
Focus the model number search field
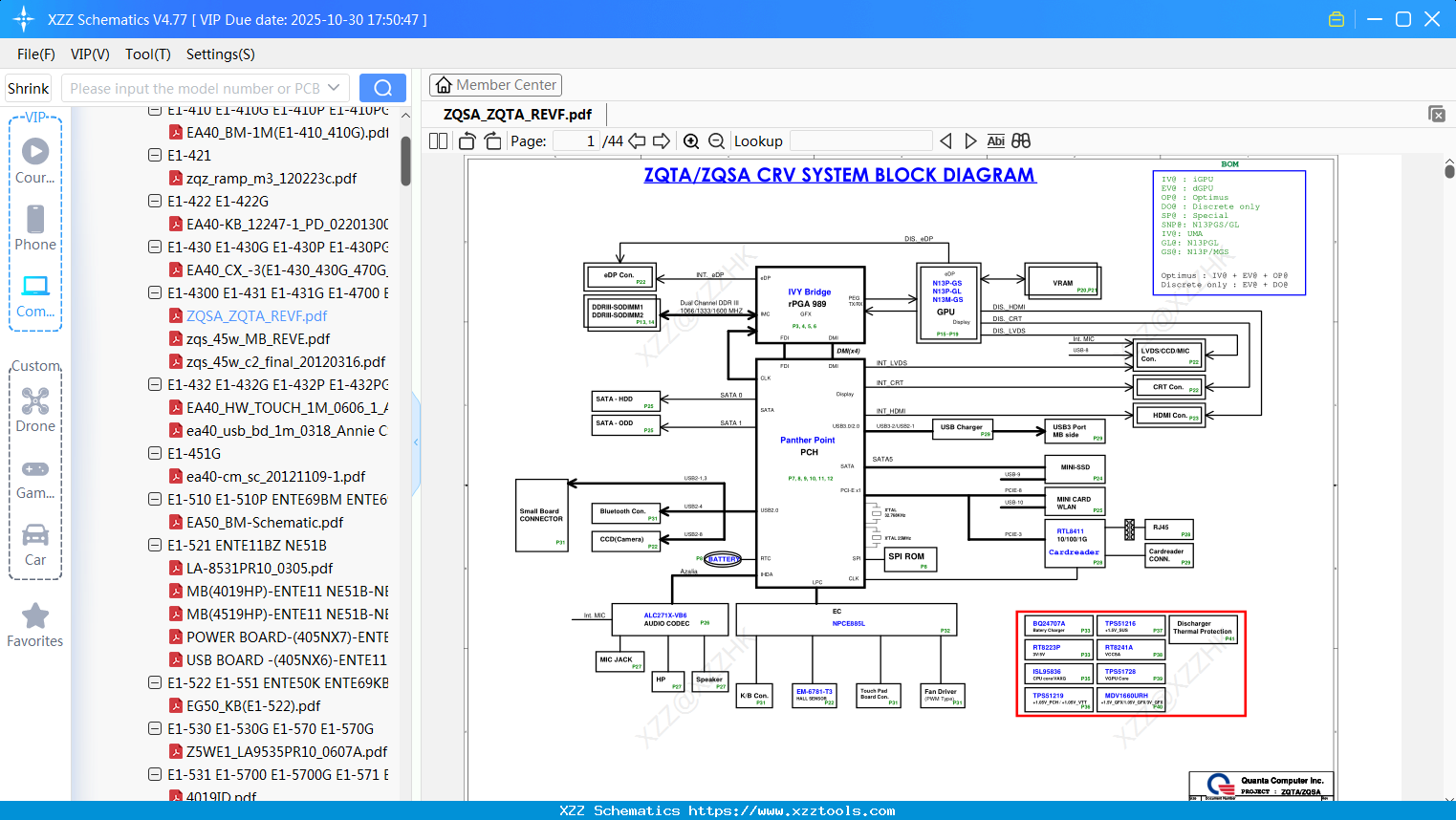[194, 88]
